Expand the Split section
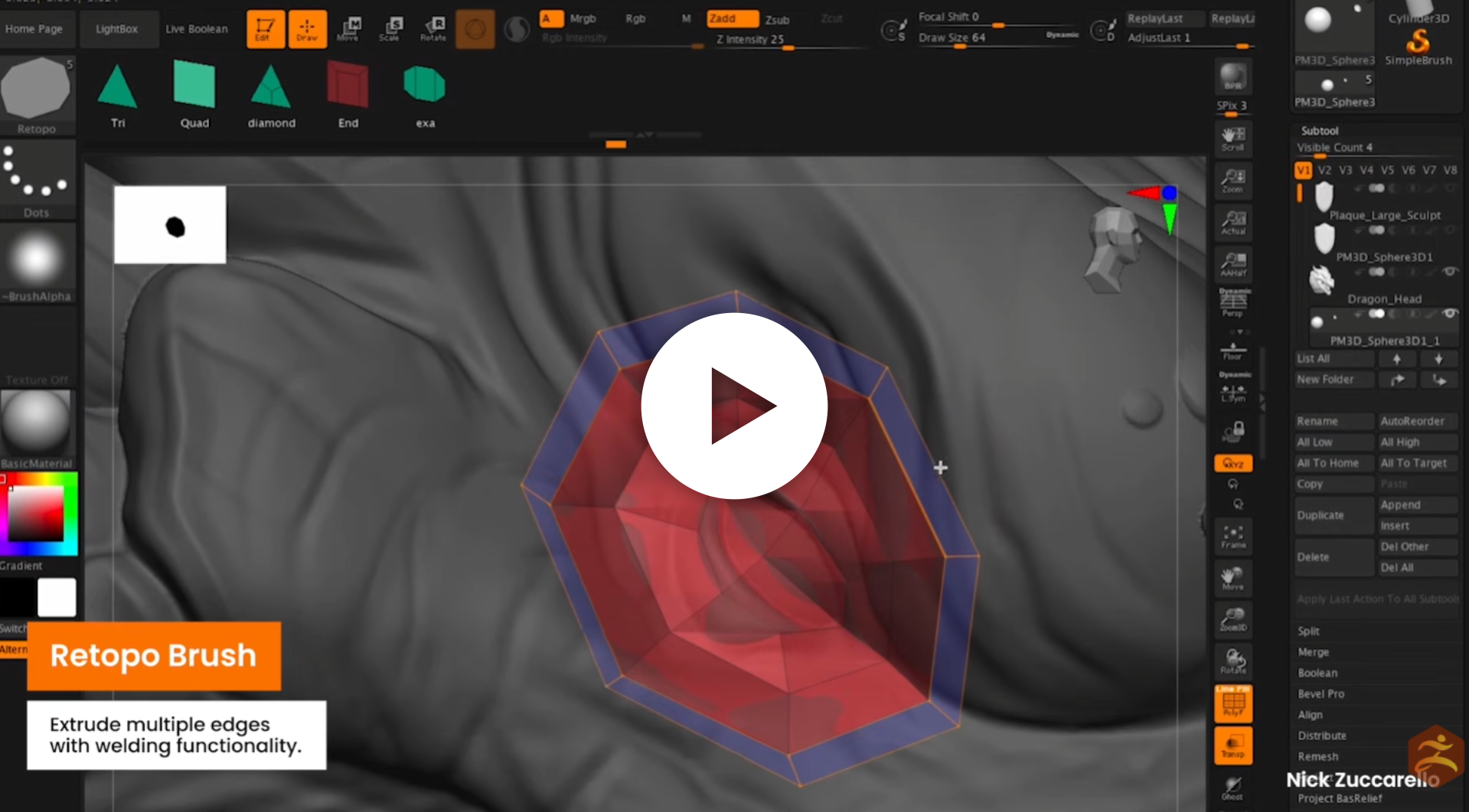 click(1308, 631)
